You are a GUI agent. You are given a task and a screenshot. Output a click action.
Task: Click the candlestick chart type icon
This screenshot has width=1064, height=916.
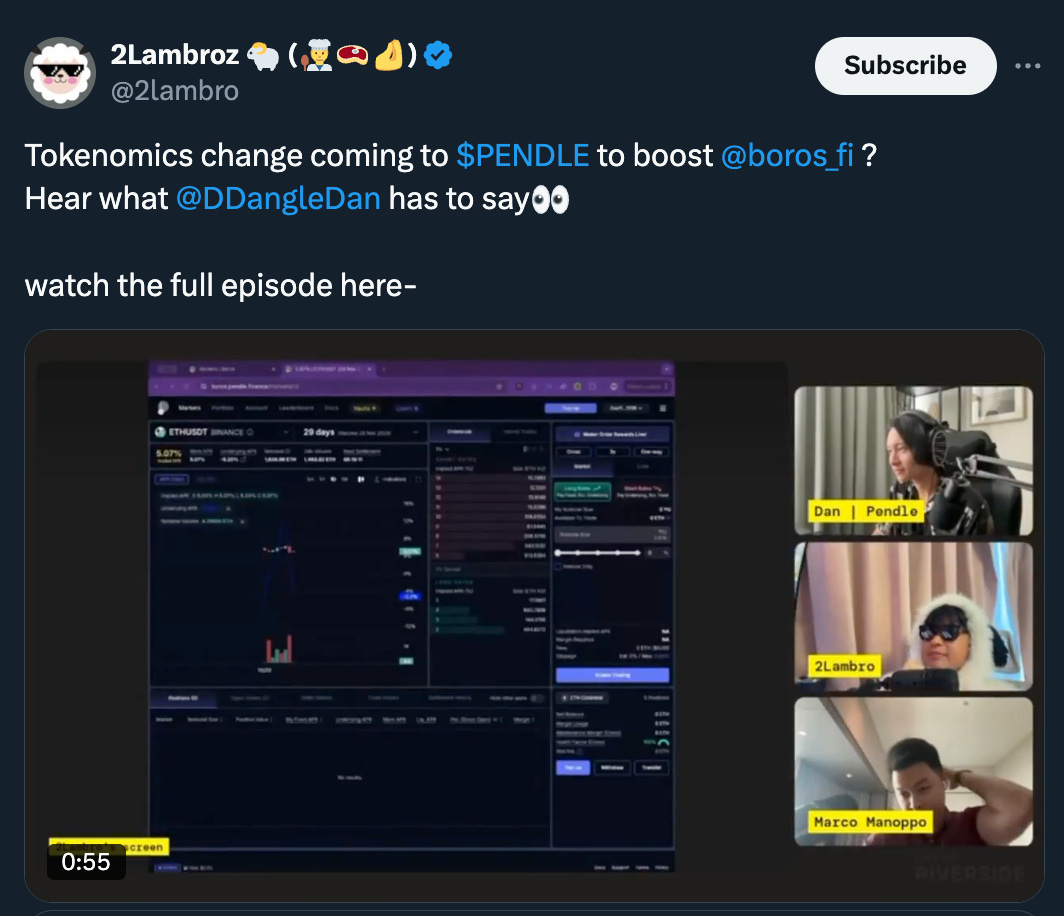[x=361, y=479]
